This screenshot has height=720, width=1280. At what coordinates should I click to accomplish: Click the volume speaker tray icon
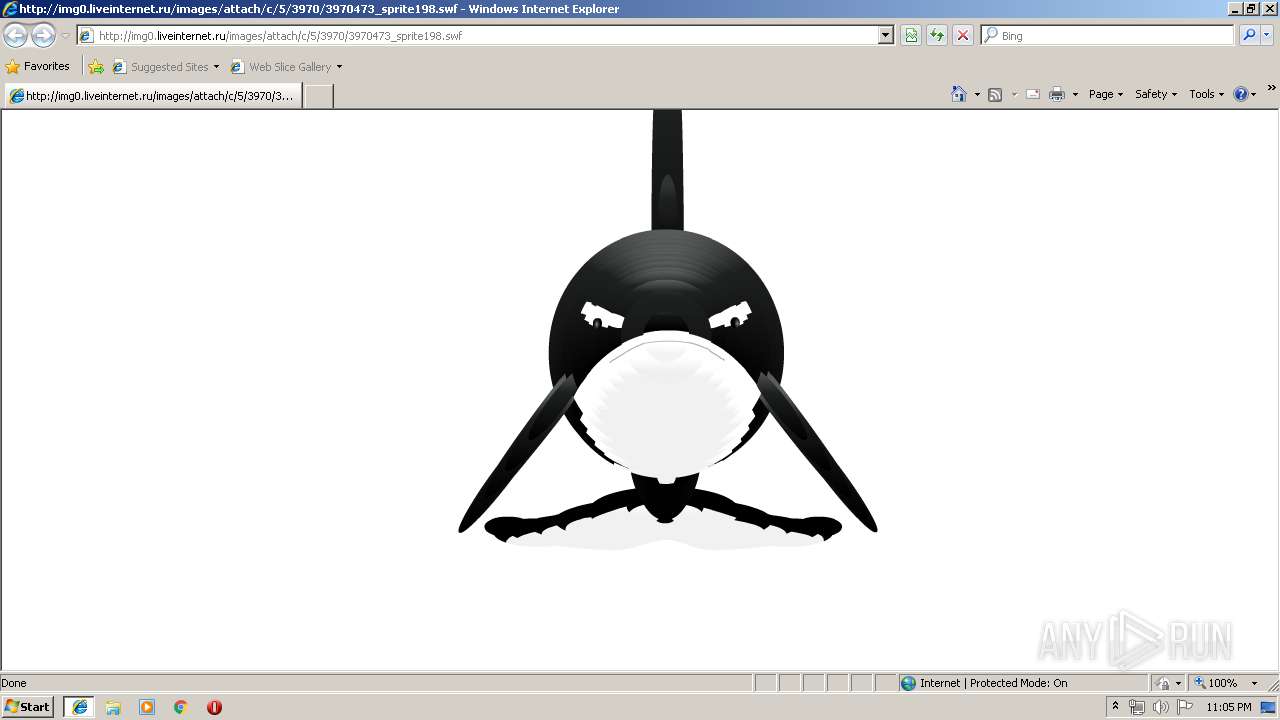[1161, 707]
